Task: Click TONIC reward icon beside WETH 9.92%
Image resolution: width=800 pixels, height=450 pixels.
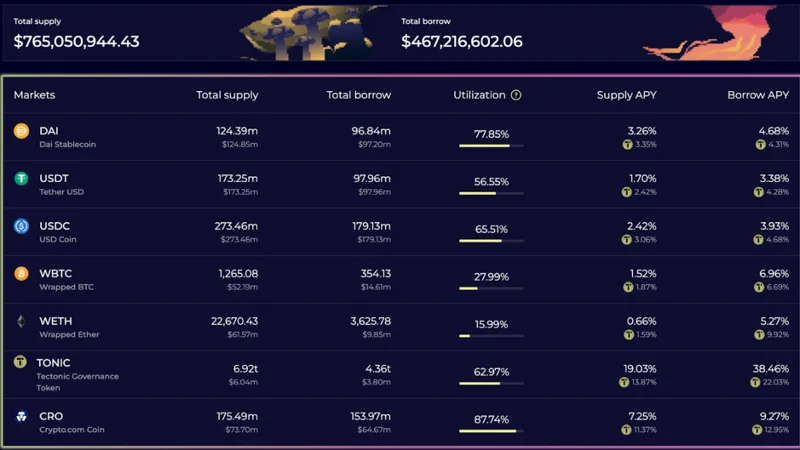Action: click(x=759, y=335)
